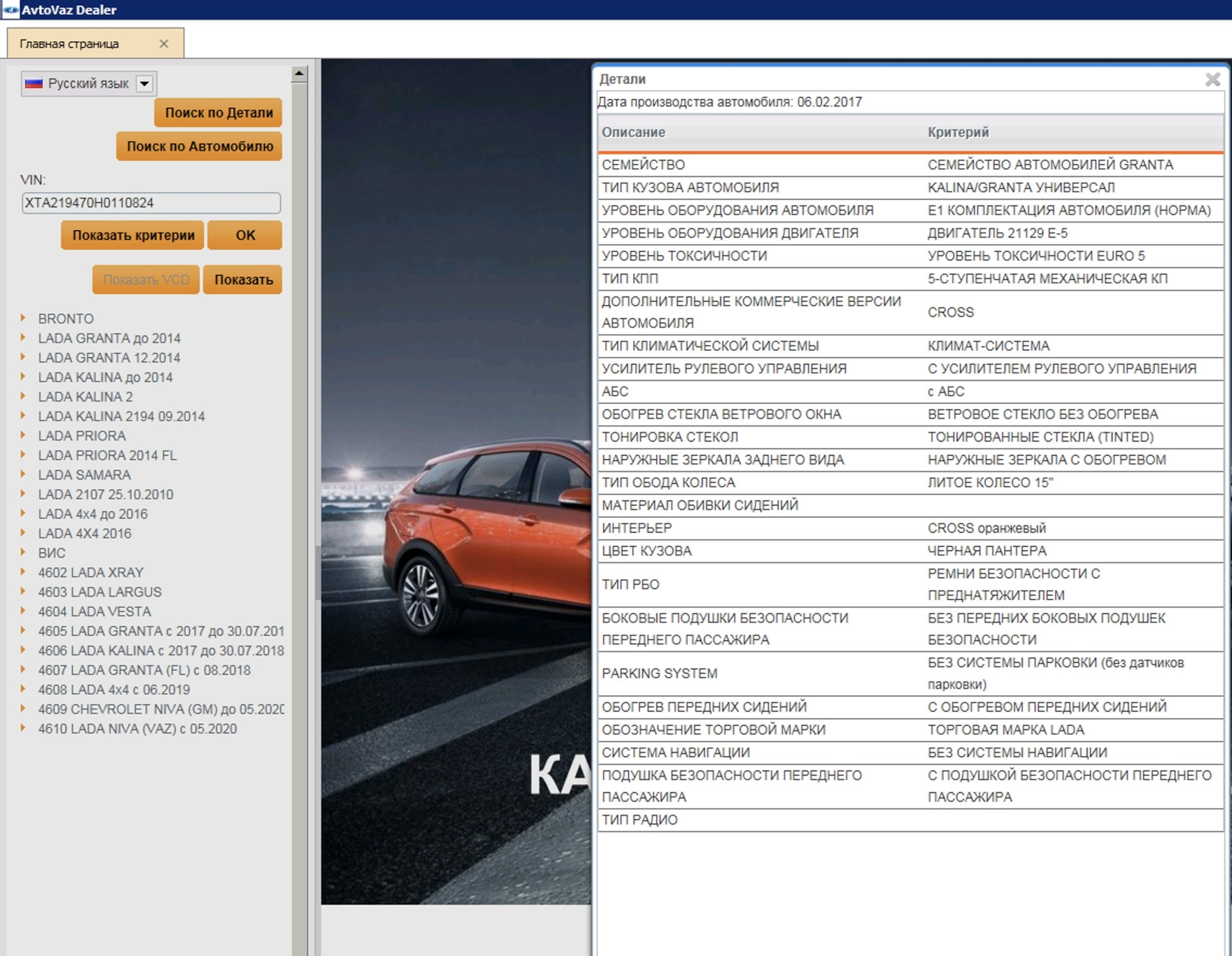Confirm VIN with the OK button
Viewport: 1232px width, 956px height.
coord(245,235)
